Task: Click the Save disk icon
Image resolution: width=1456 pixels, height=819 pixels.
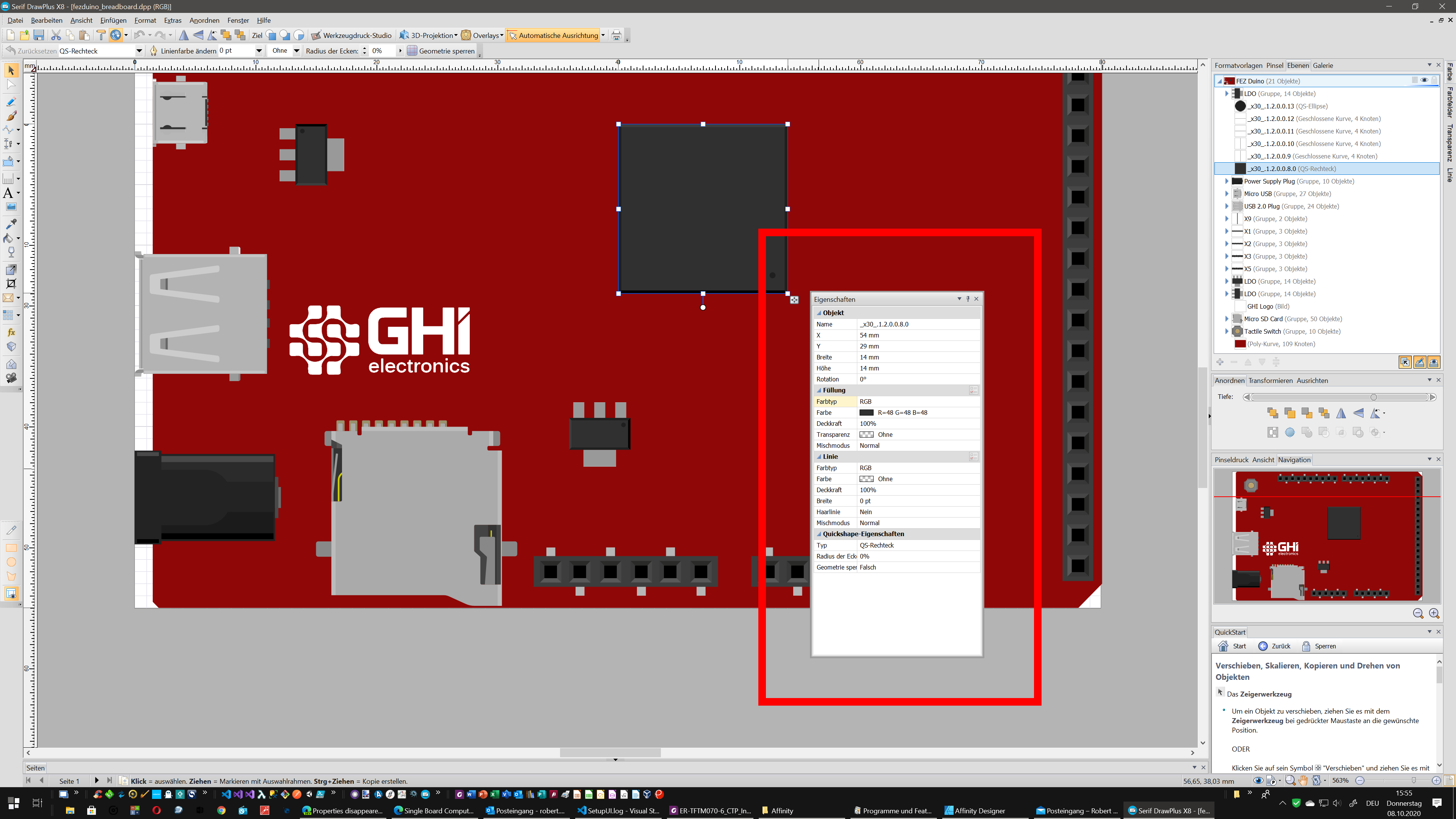Action: [x=38, y=35]
